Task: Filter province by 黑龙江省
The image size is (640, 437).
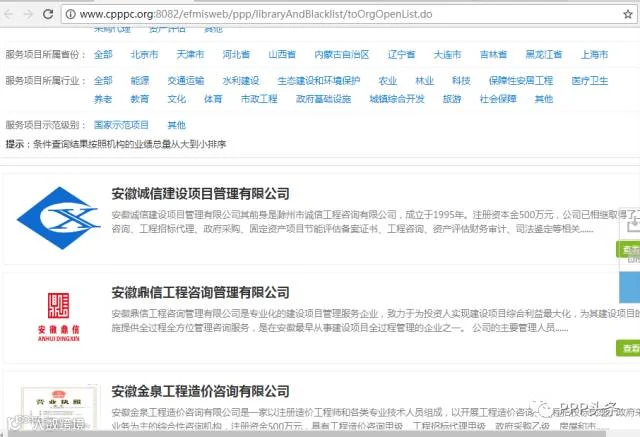Action: tap(544, 54)
